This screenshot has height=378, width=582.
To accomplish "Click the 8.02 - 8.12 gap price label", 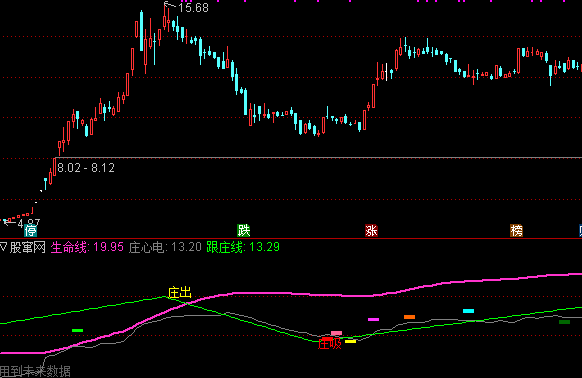I will [86, 168].
